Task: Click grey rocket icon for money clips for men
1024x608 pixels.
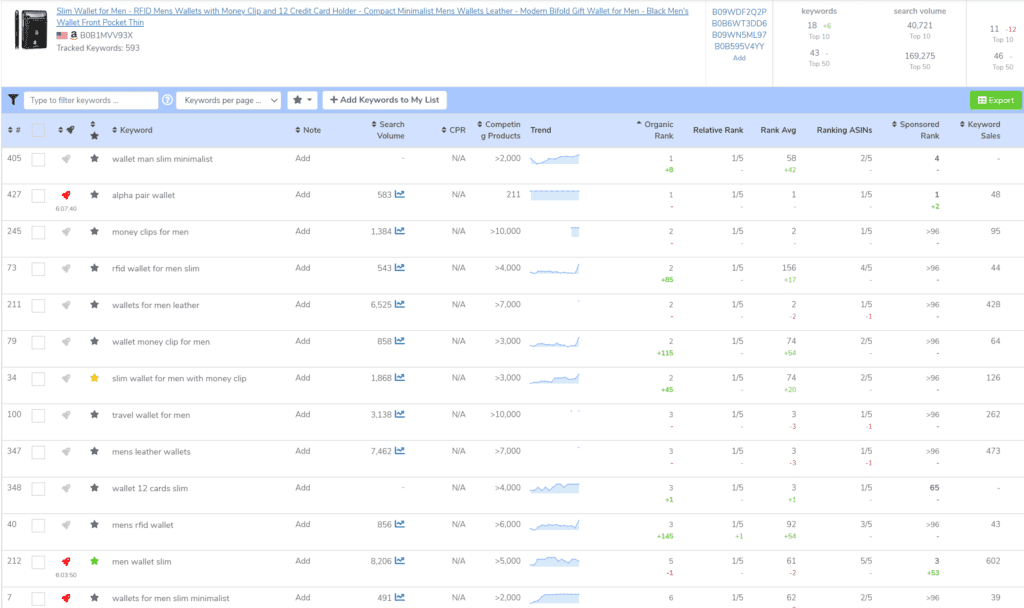Action: 66,232
